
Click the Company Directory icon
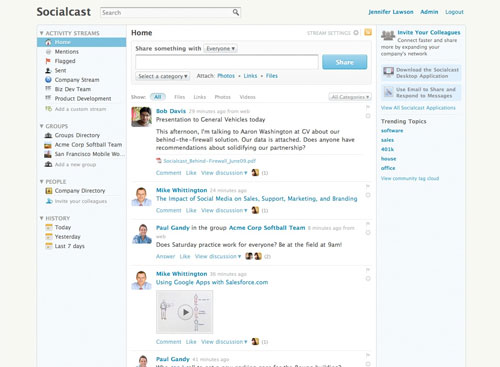coord(49,191)
